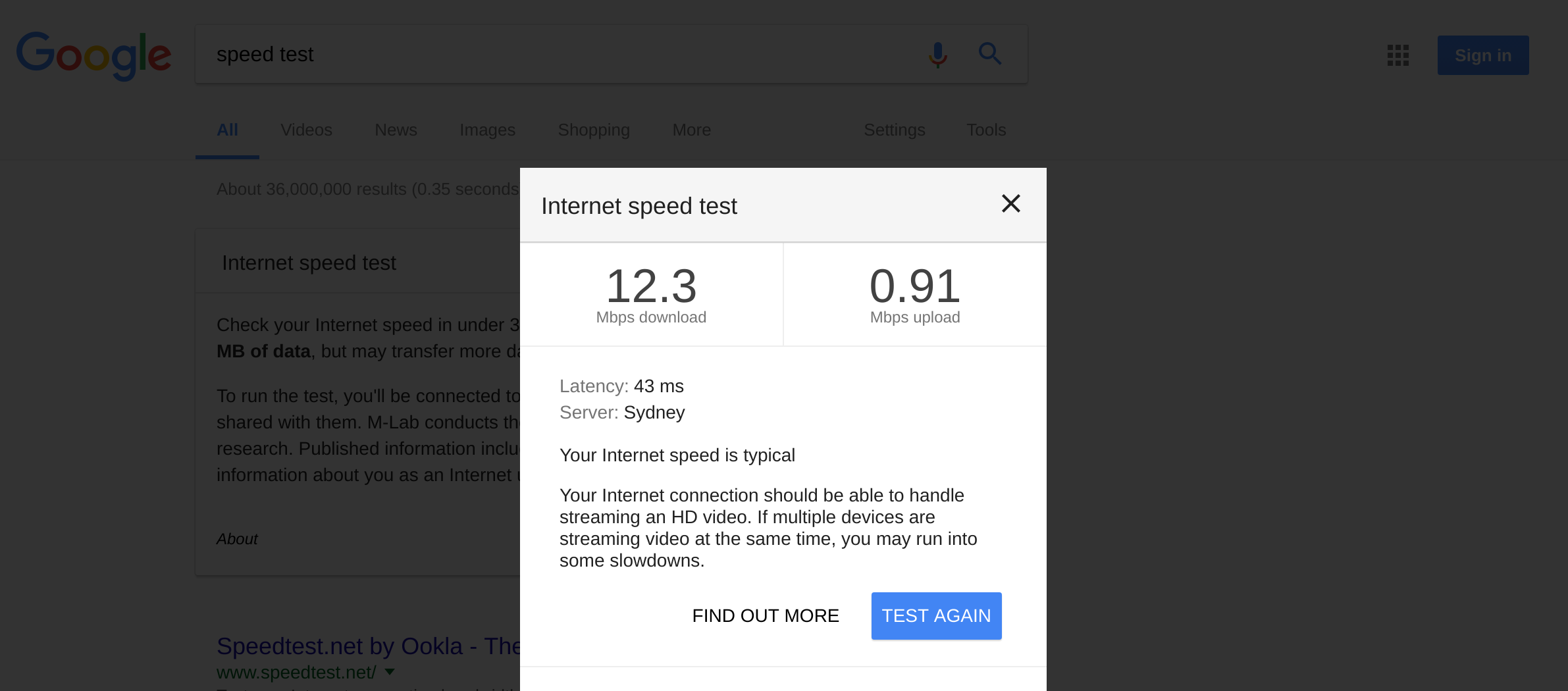Click the FIND OUT MORE button
The image size is (1568, 691).
(x=766, y=616)
